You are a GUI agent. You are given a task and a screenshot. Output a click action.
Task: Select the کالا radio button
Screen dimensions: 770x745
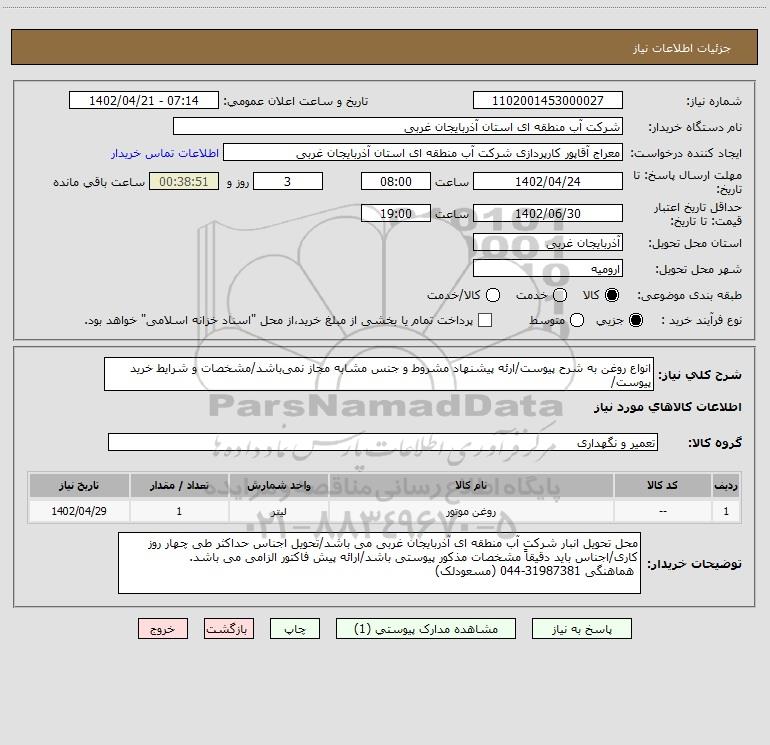[612, 295]
